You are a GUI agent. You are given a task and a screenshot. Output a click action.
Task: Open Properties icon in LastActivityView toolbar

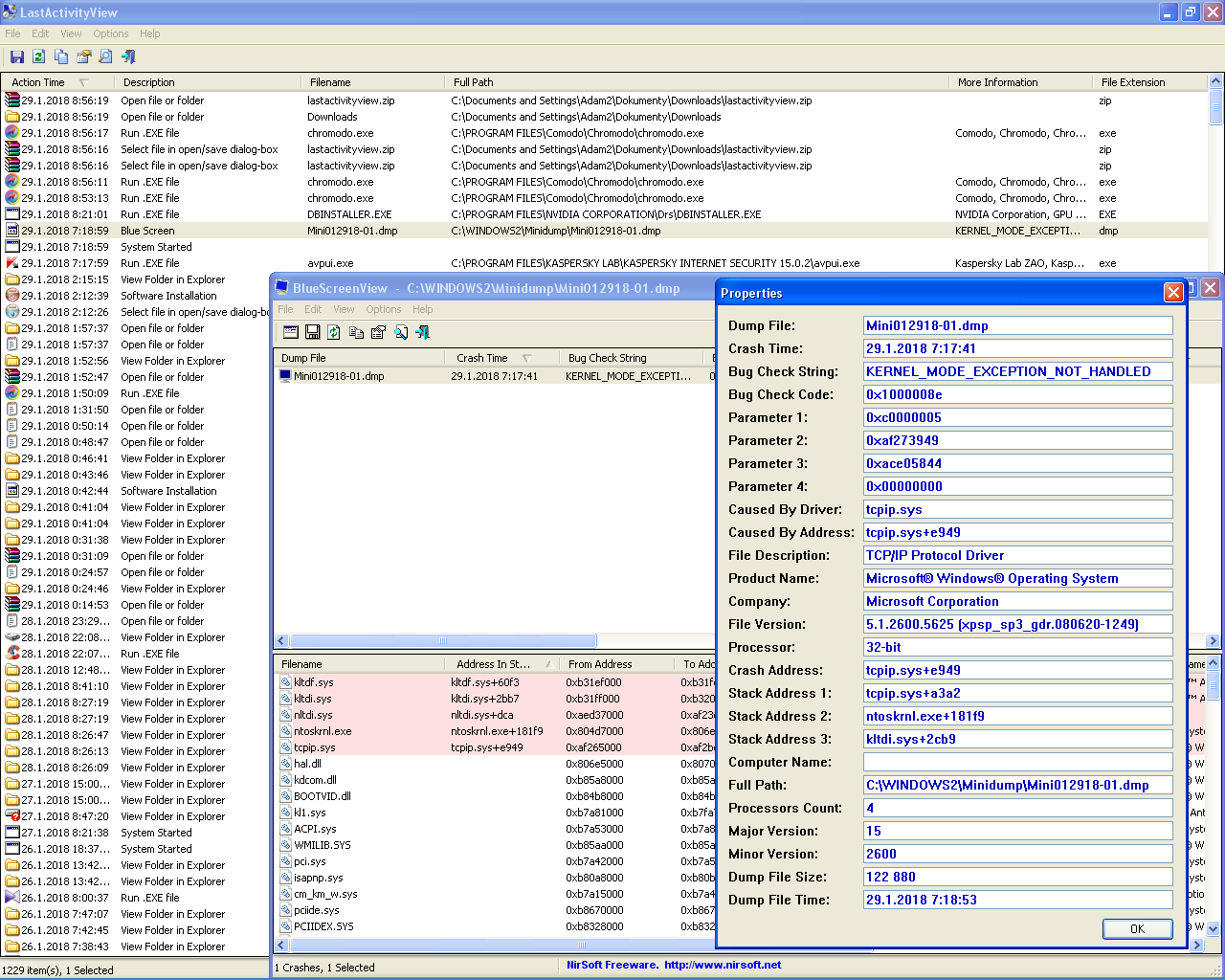83,57
